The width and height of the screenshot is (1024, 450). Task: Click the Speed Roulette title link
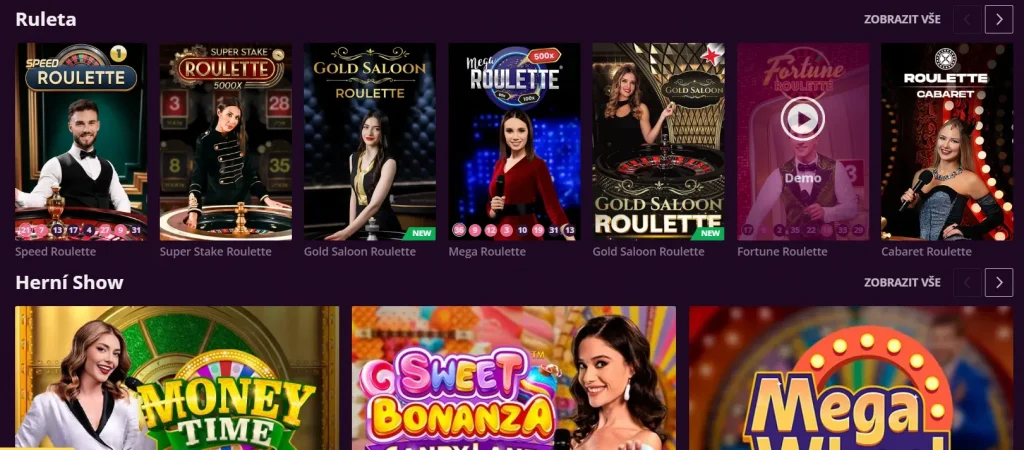56,251
